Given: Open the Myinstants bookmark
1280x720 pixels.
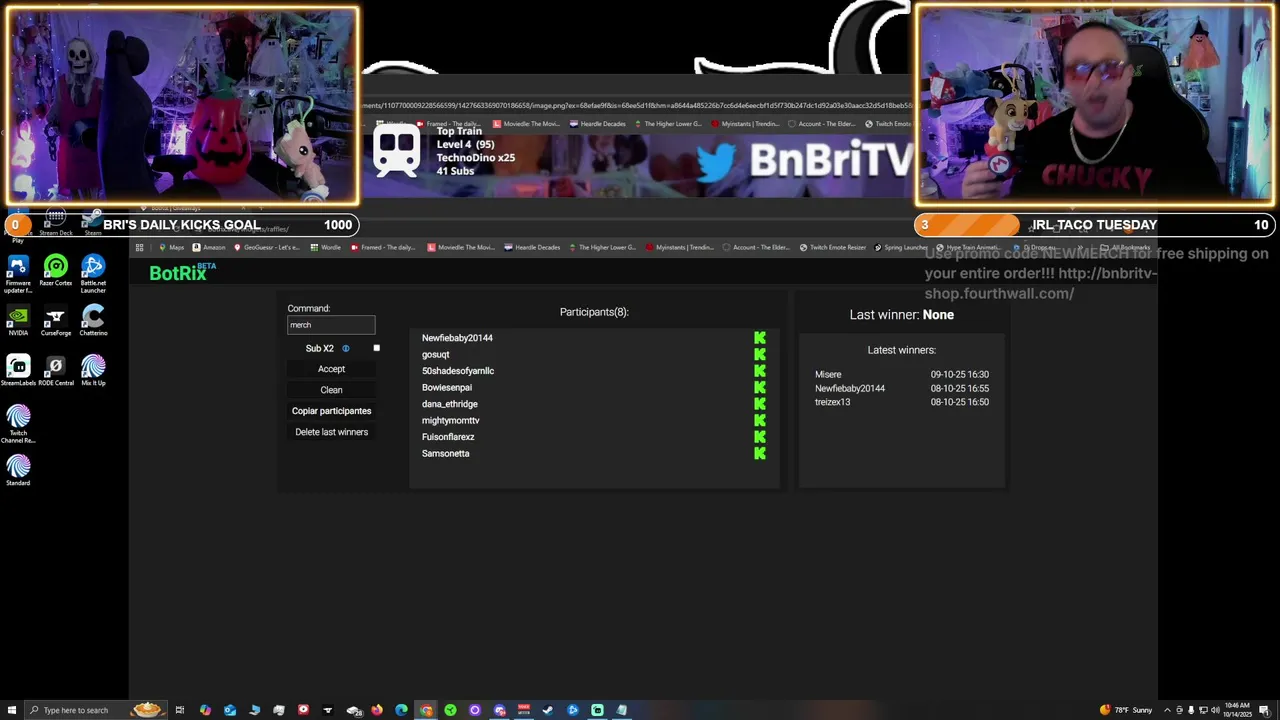Looking at the screenshot, I should click(x=681, y=248).
